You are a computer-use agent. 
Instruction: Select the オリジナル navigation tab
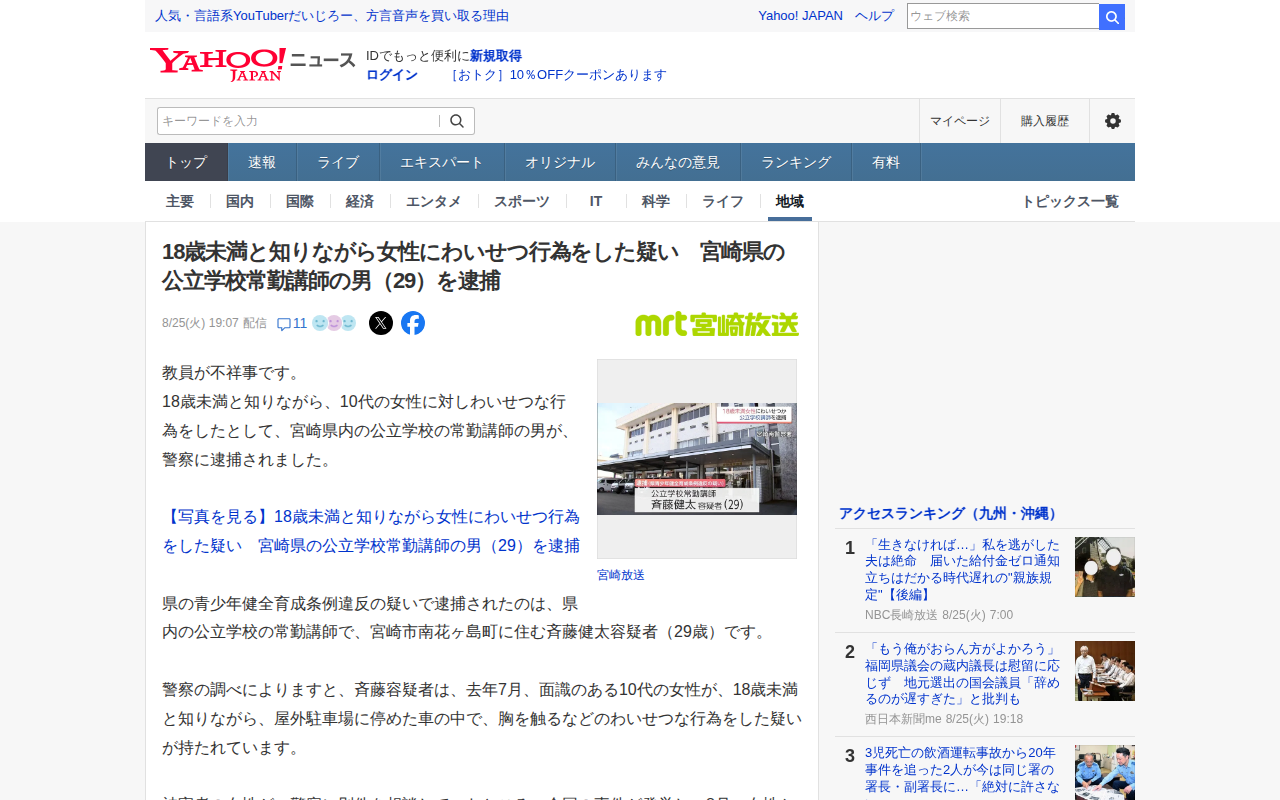click(560, 162)
